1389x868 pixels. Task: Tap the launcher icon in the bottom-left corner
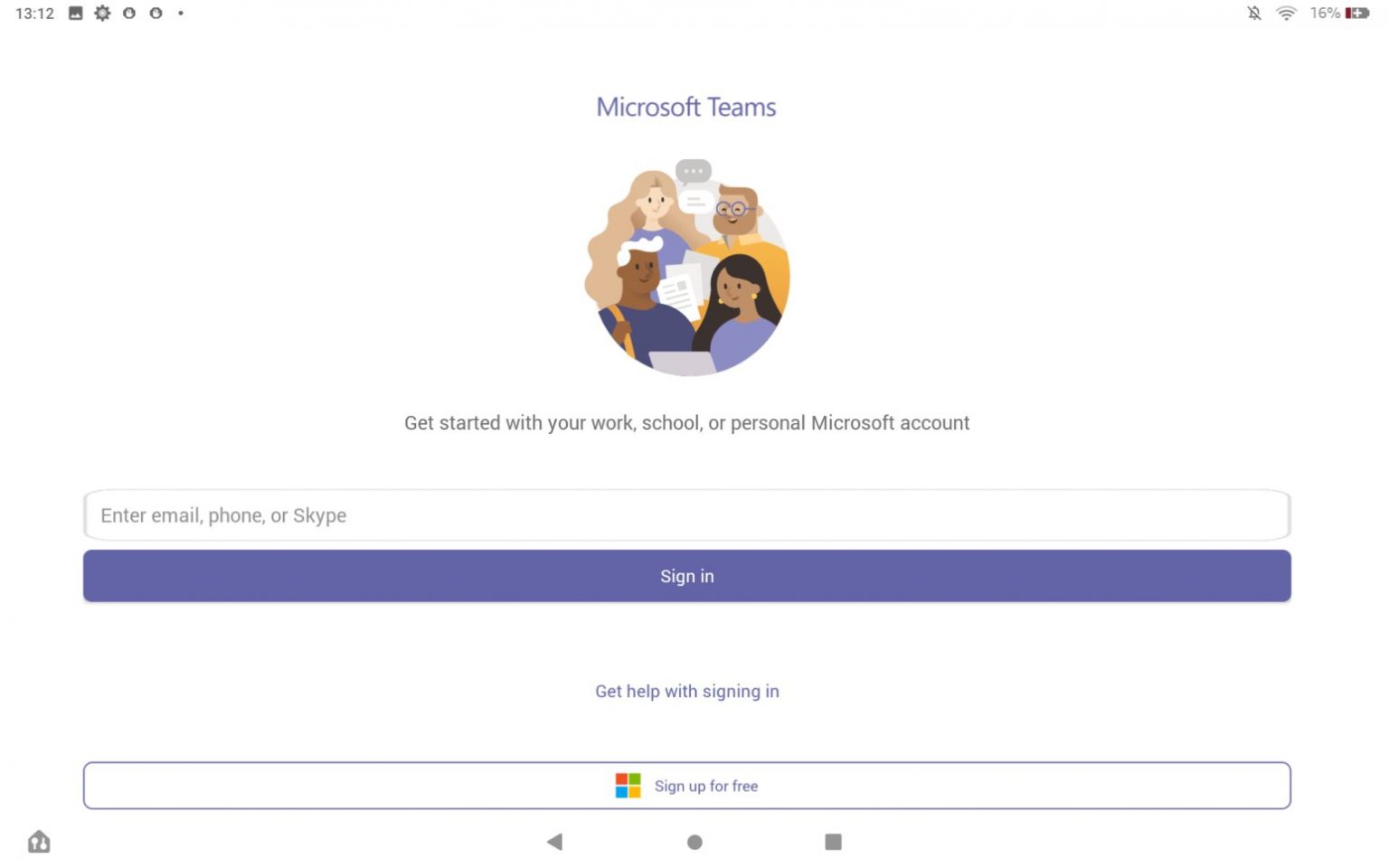[x=38, y=841]
